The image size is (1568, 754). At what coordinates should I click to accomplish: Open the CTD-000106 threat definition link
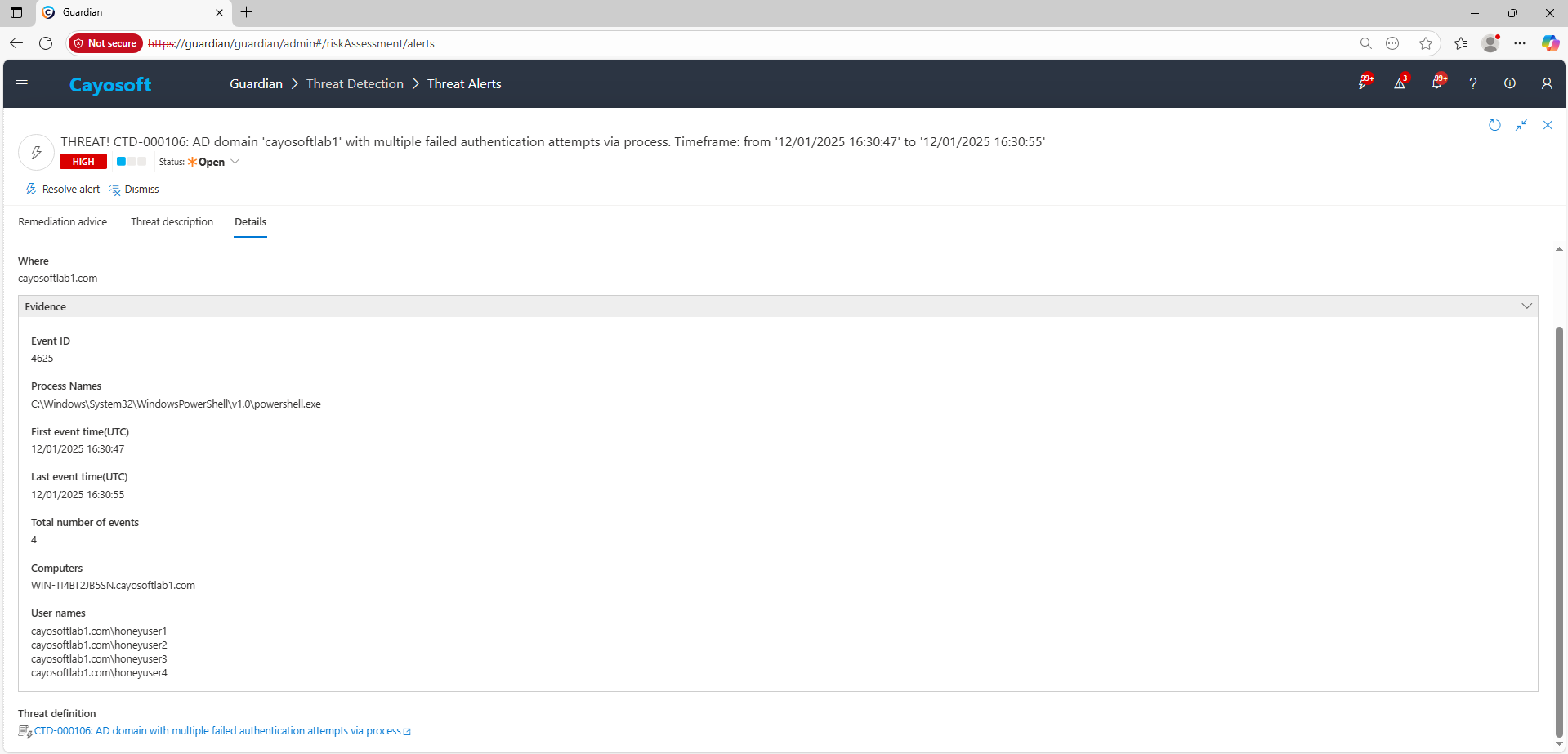(217, 731)
